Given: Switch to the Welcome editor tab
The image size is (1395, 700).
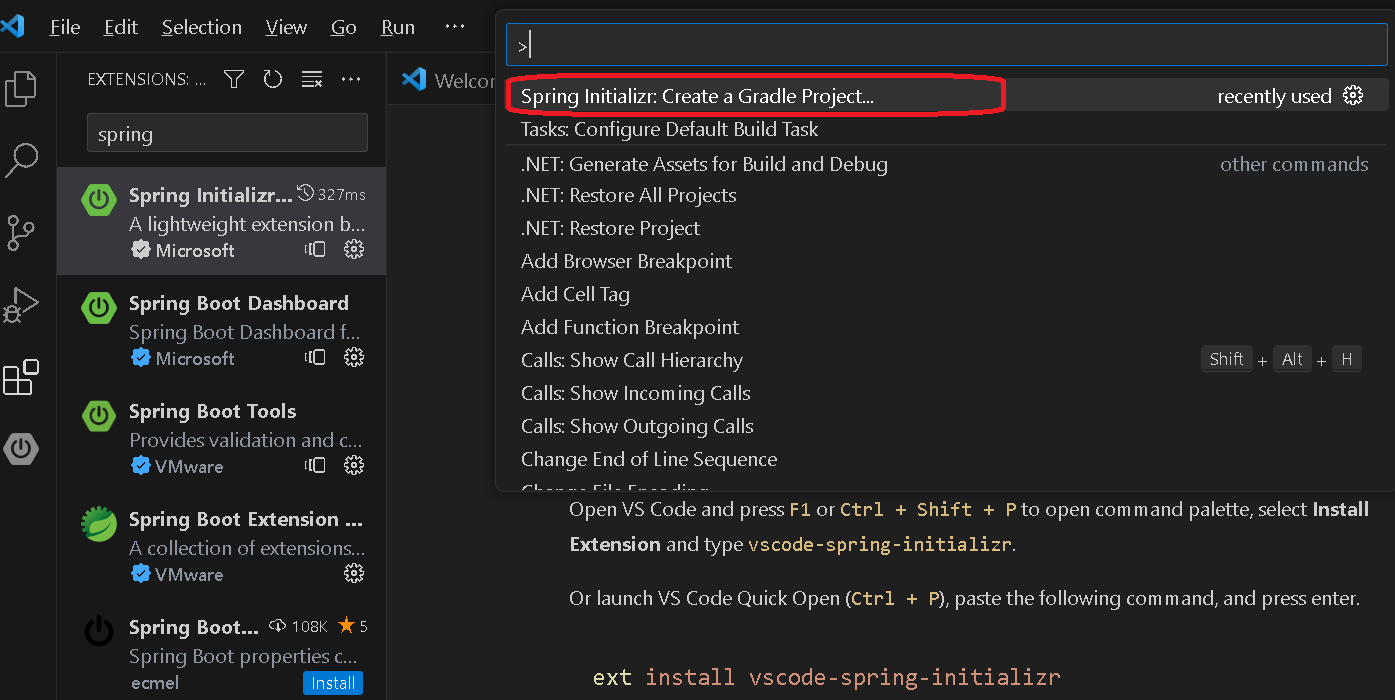Looking at the screenshot, I should pyautogui.click(x=449, y=80).
